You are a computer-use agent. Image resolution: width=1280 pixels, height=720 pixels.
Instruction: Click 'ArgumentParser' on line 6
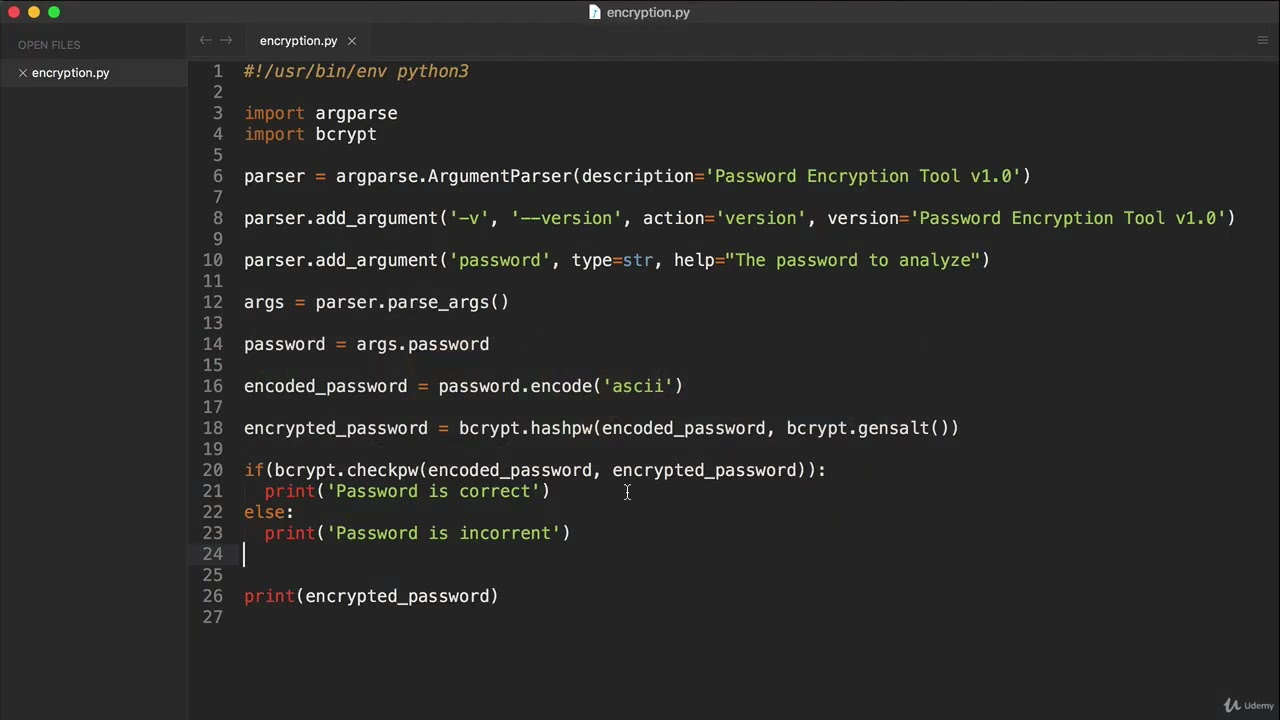[499, 176]
